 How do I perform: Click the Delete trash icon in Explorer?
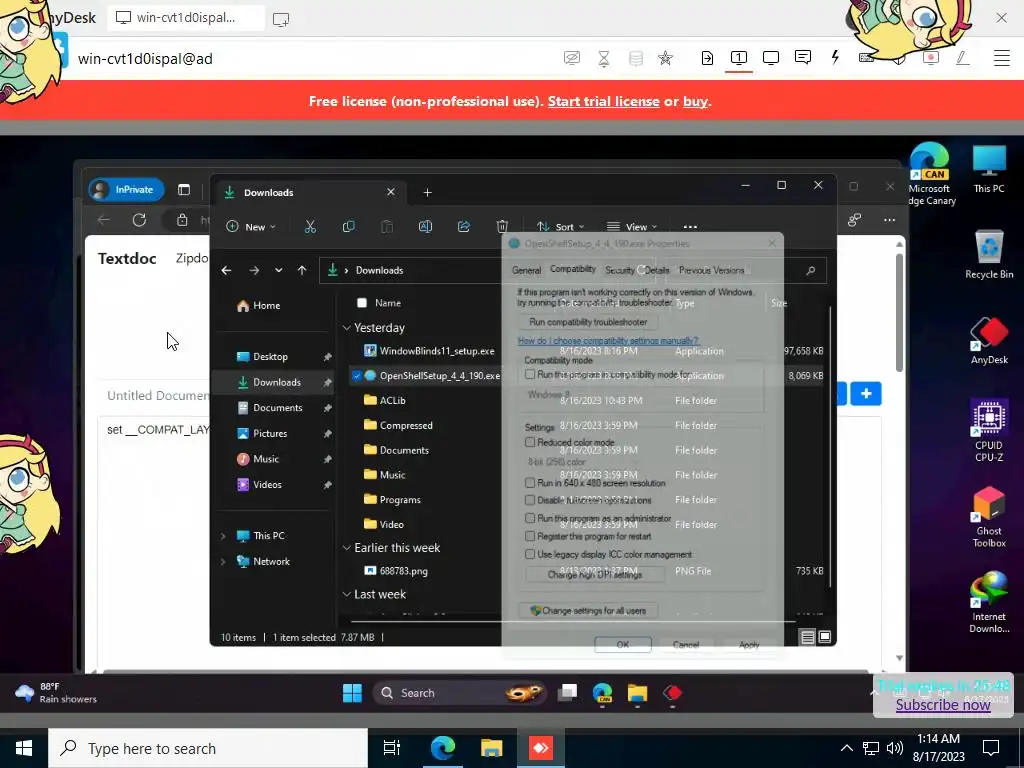coord(502,227)
